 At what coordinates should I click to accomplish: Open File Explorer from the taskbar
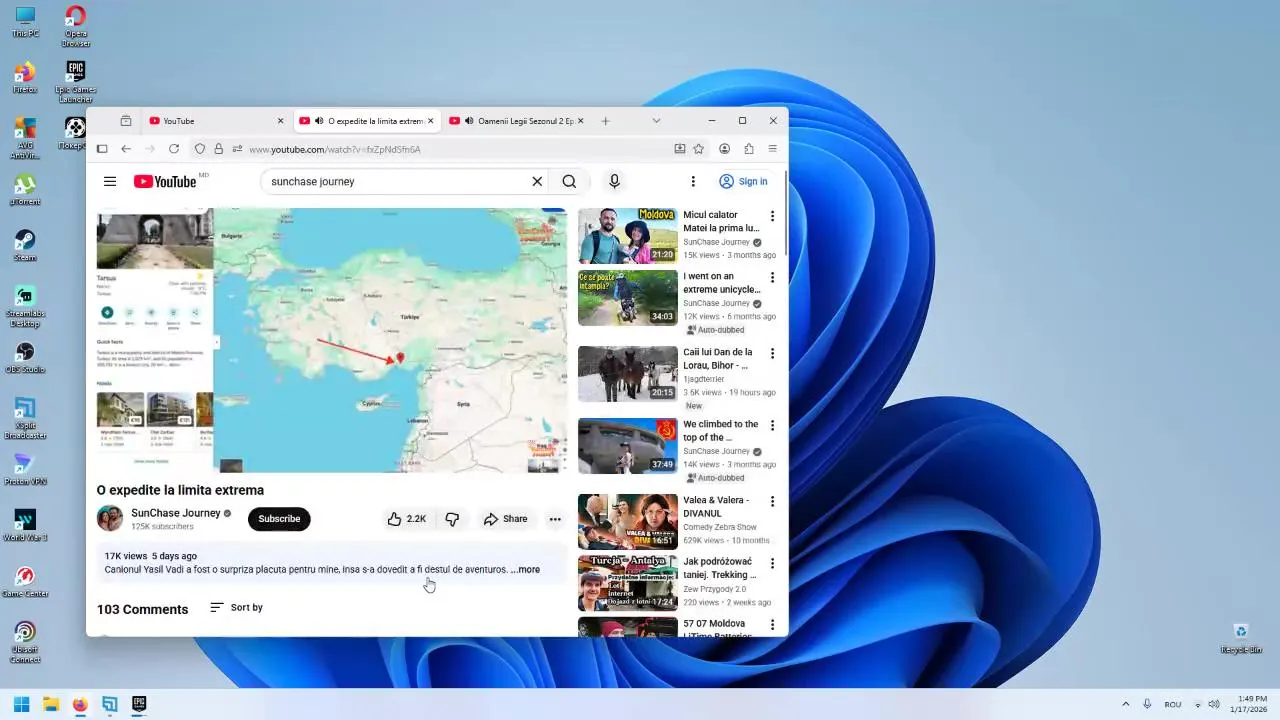click(51, 704)
